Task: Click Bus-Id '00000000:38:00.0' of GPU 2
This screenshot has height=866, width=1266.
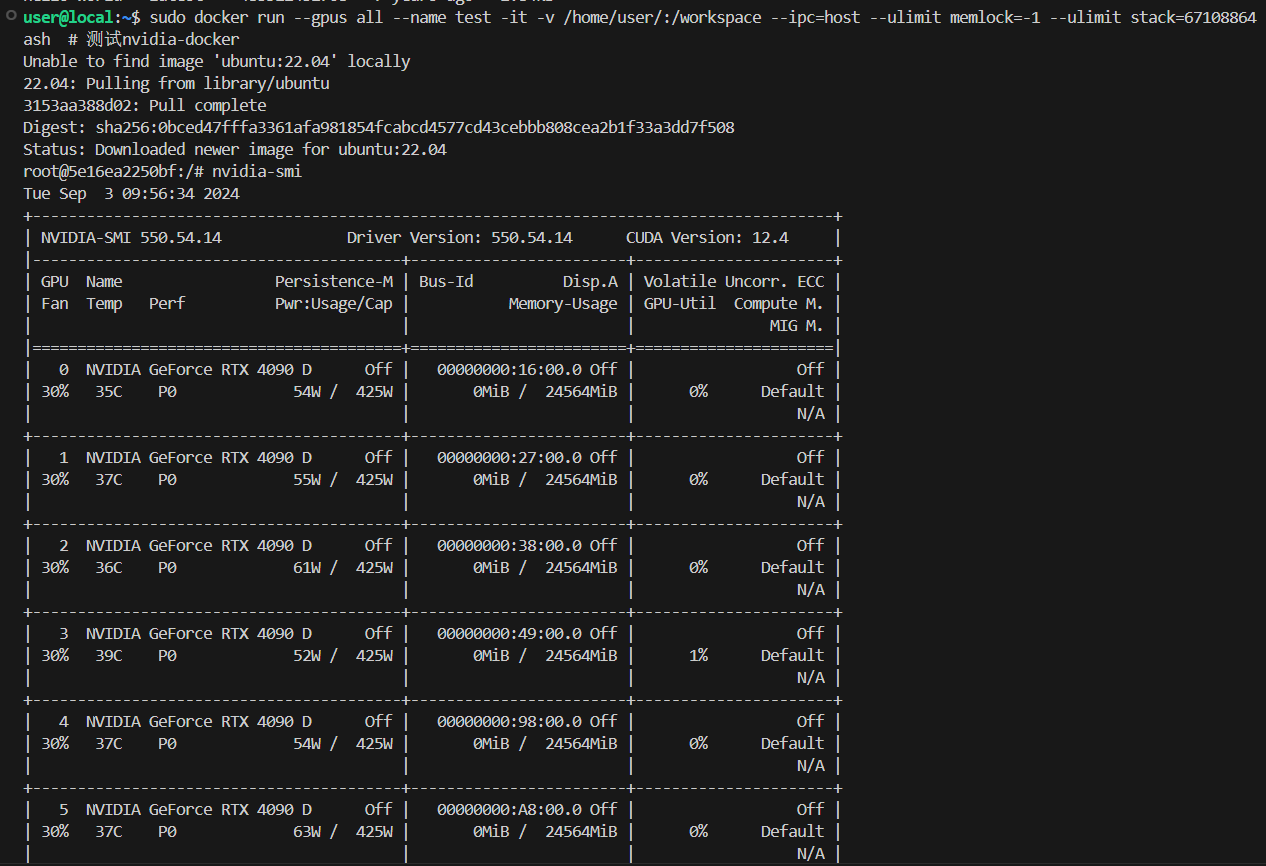Action: pyautogui.click(x=509, y=546)
